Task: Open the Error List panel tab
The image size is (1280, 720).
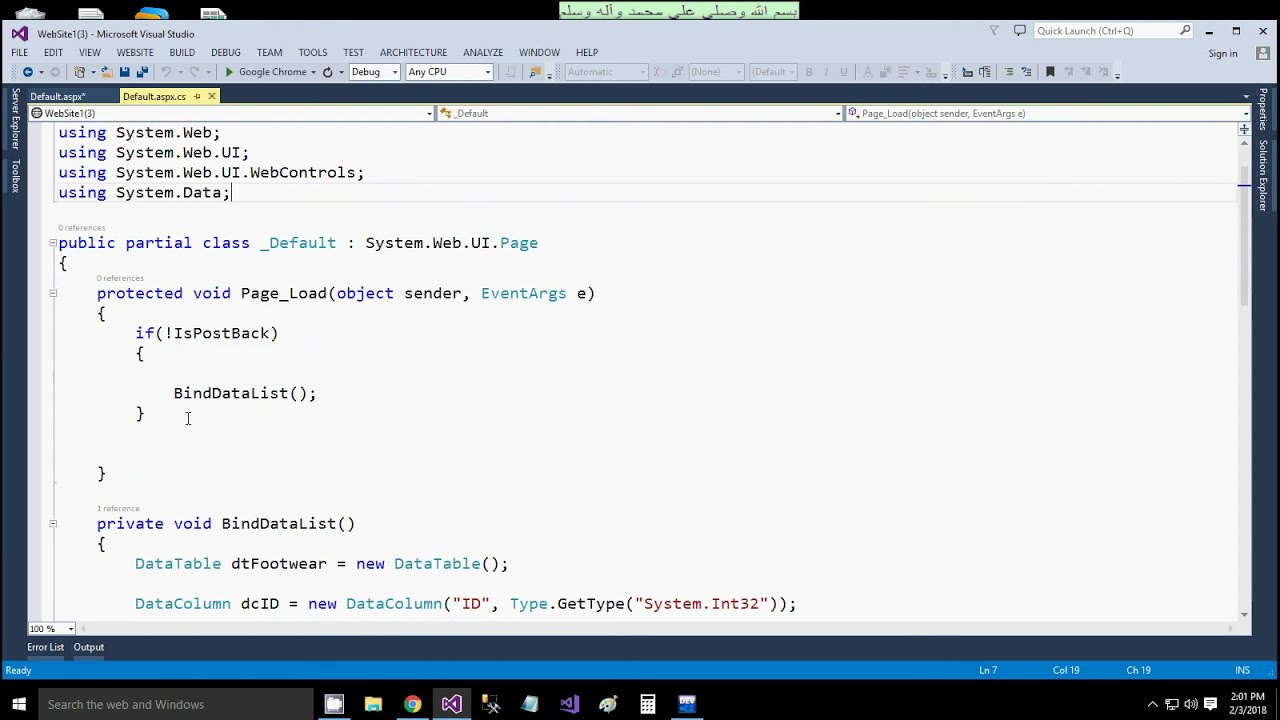Action: (45, 647)
